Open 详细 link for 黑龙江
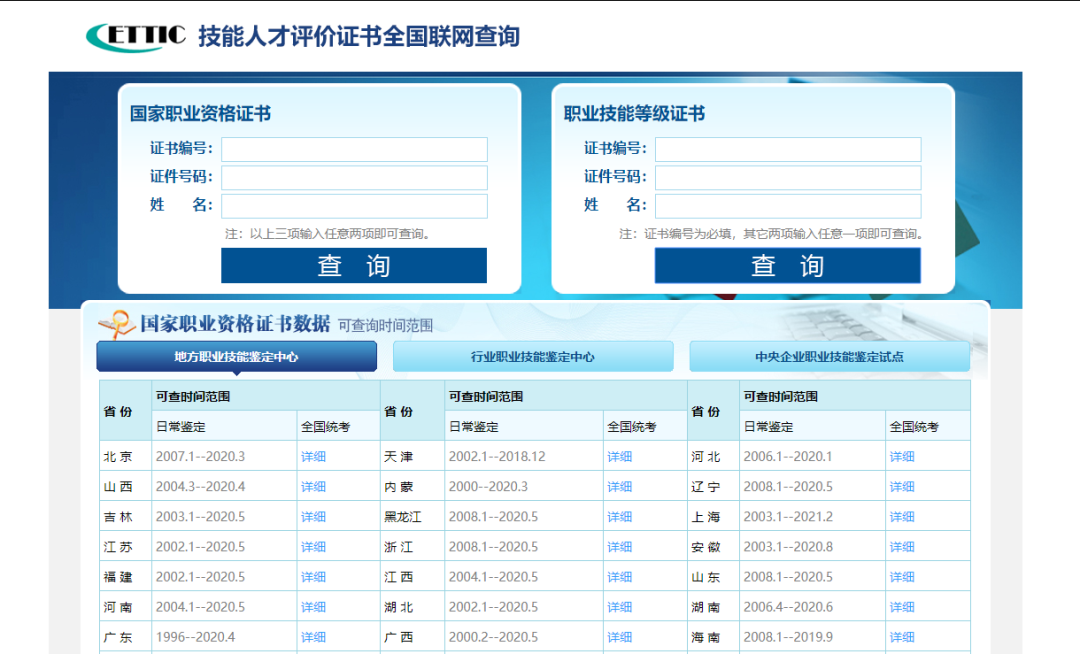The image size is (1080, 654). click(619, 517)
